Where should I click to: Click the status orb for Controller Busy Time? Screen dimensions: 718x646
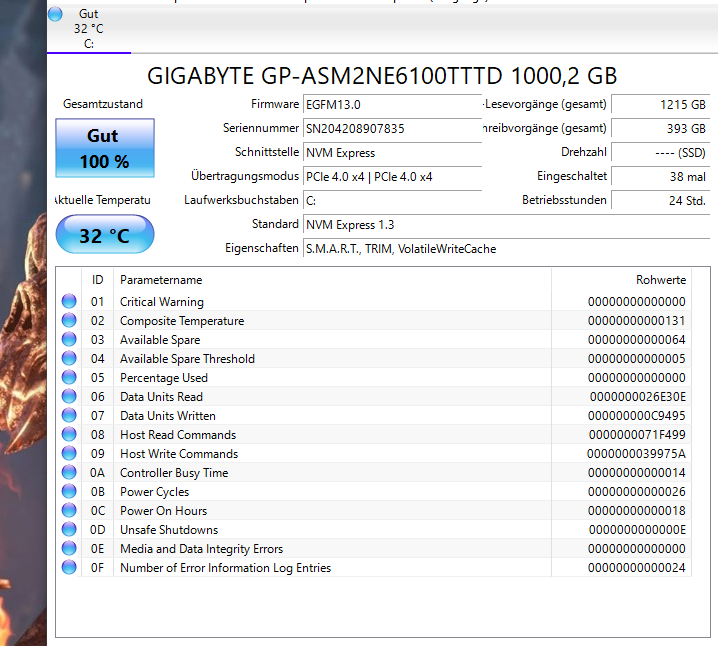click(69, 472)
